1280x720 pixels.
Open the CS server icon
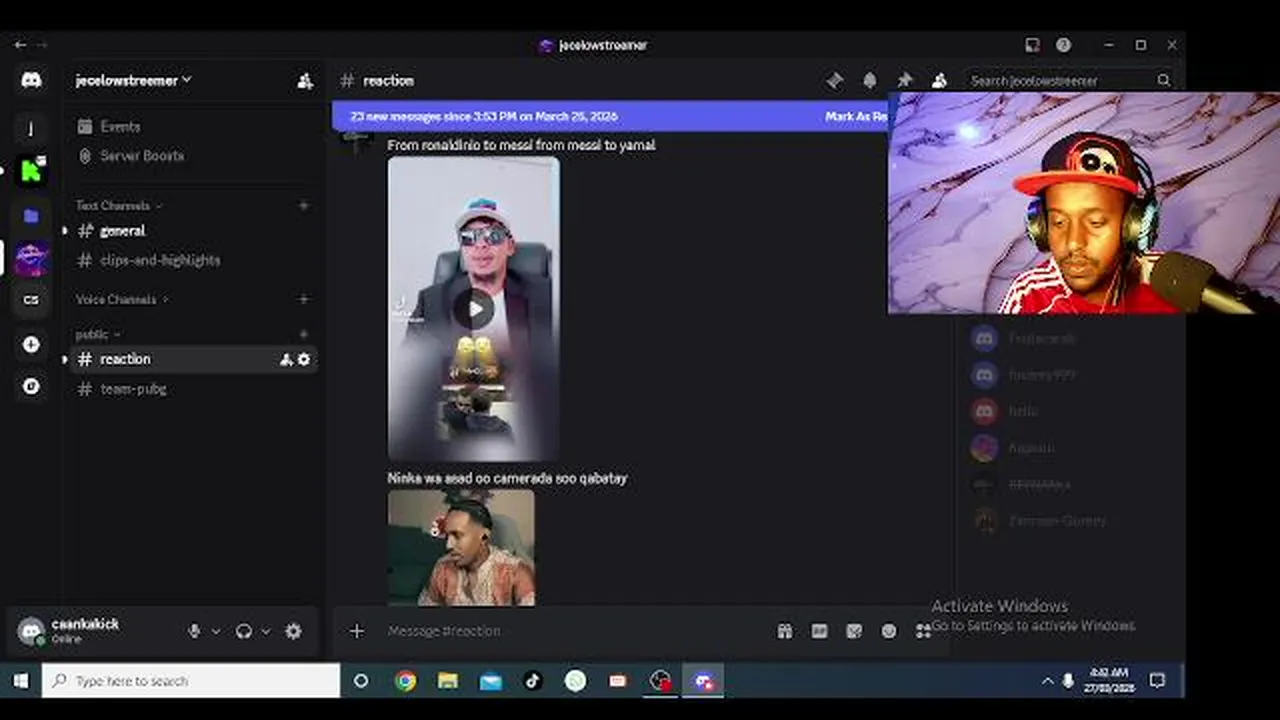pos(31,300)
